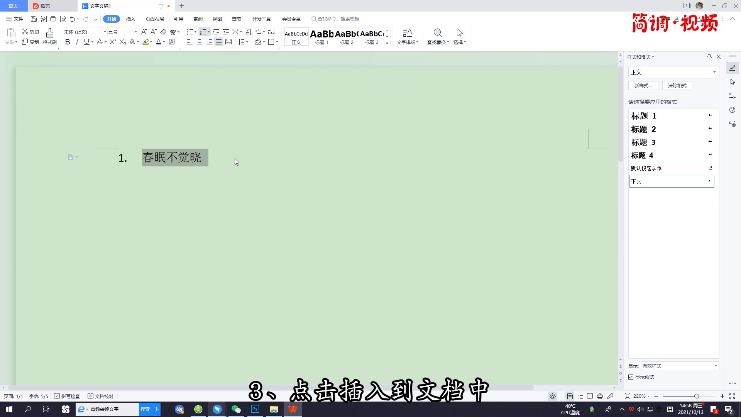Open the Windows Start menu

click(x=8, y=409)
